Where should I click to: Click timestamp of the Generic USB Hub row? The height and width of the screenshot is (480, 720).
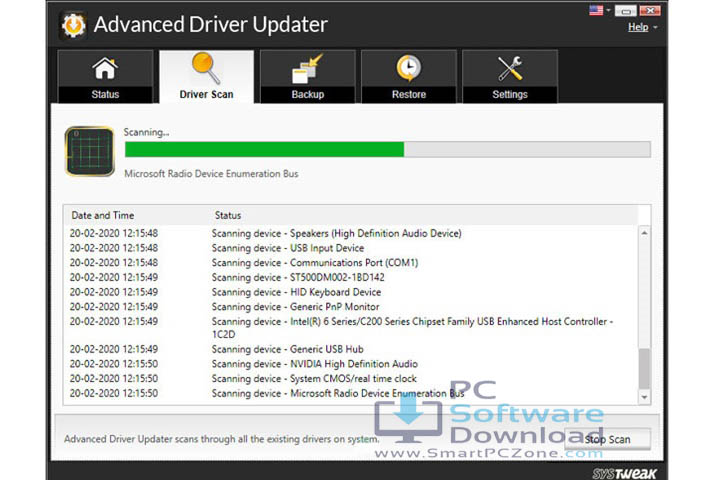coord(114,349)
